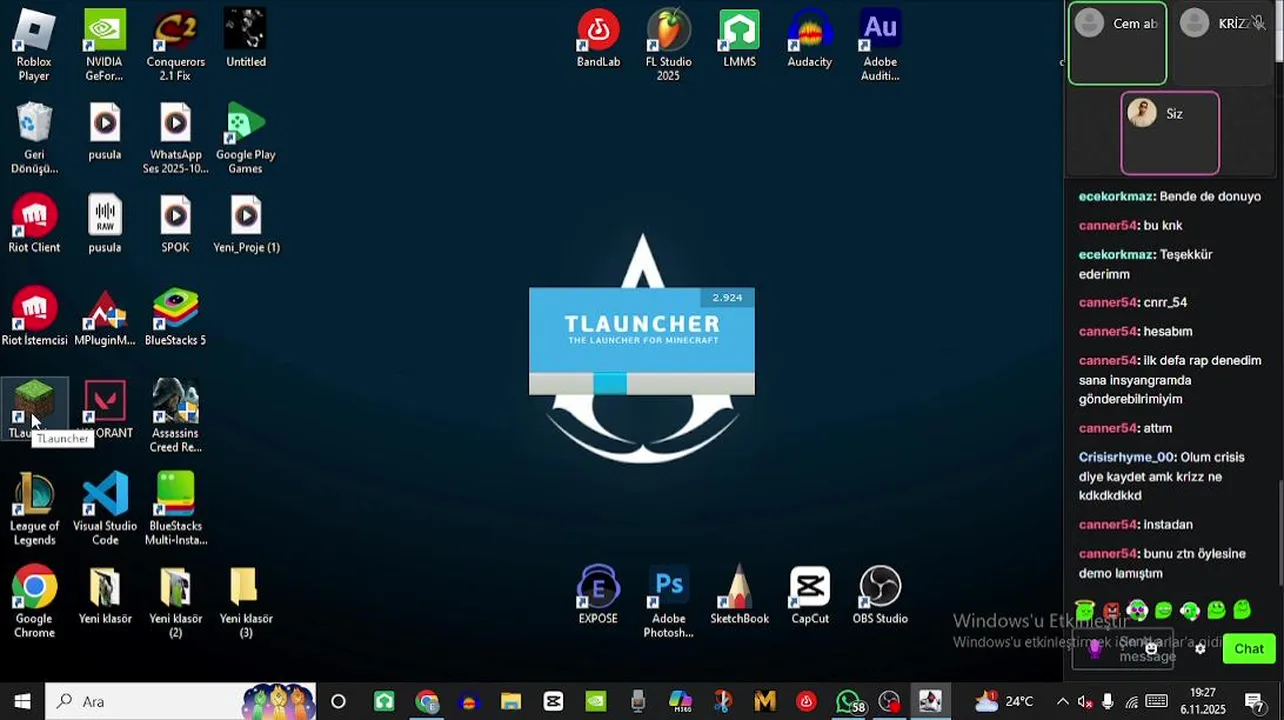The height and width of the screenshot is (720, 1284).
Task: Launch LMMS desktop shortcut
Action: tap(739, 40)
